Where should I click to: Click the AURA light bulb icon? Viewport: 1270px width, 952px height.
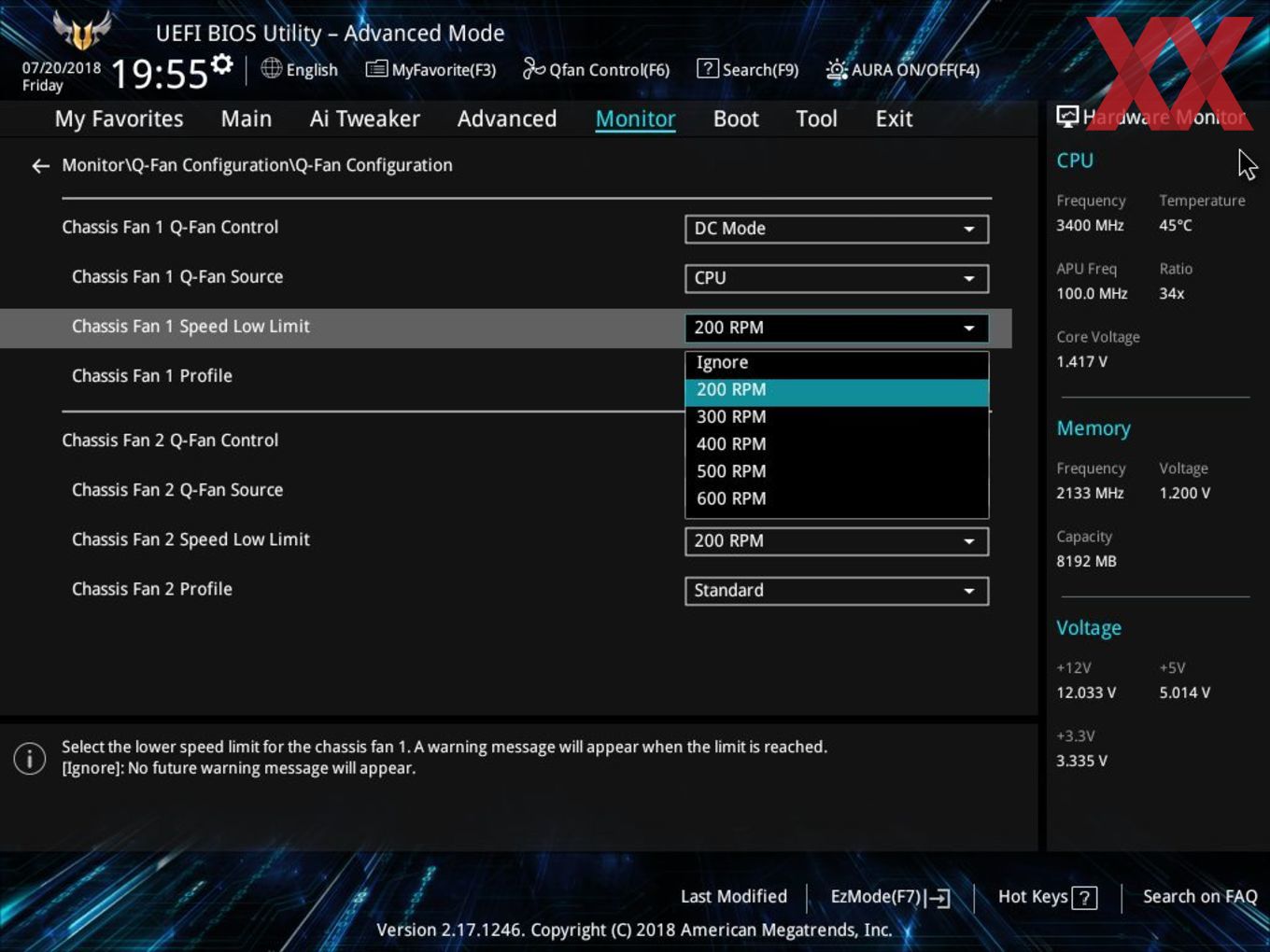(x=837, y=69)
